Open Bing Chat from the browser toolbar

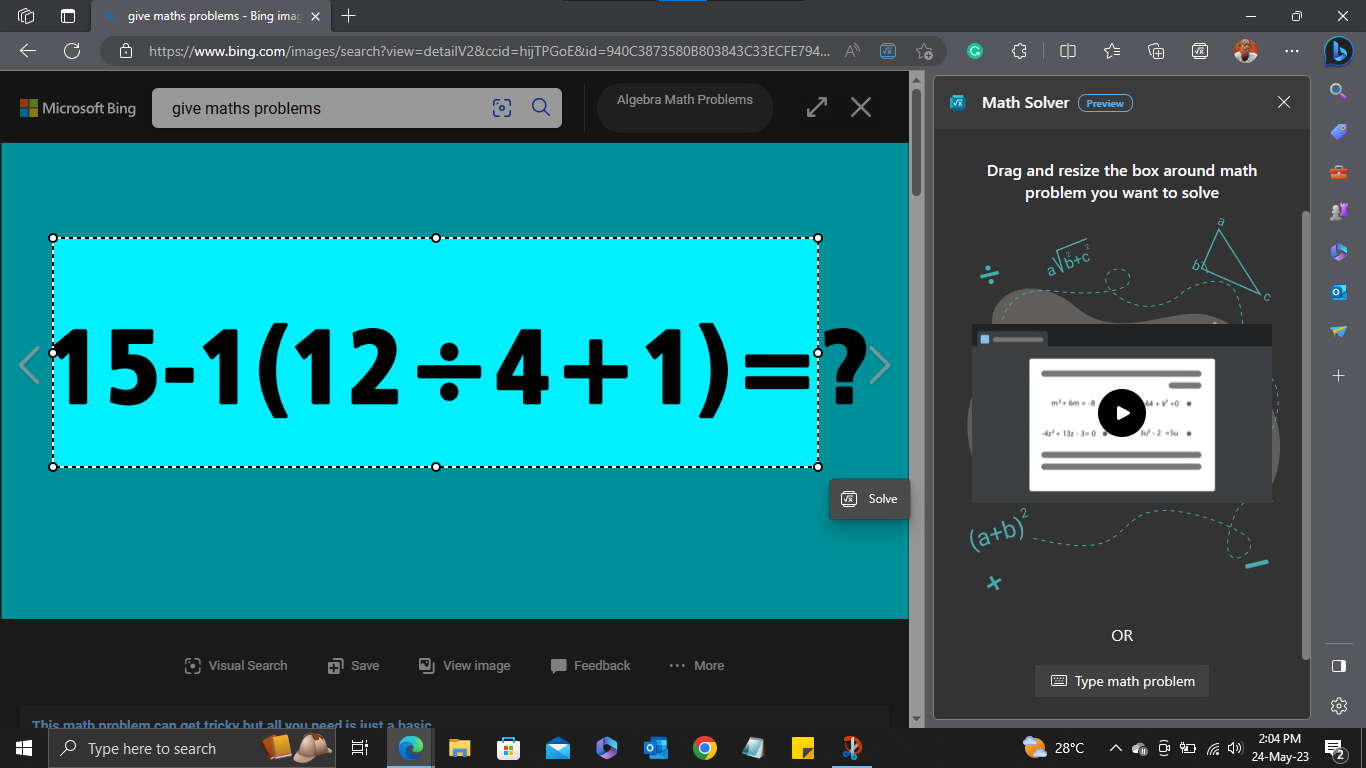[1338, 51]
